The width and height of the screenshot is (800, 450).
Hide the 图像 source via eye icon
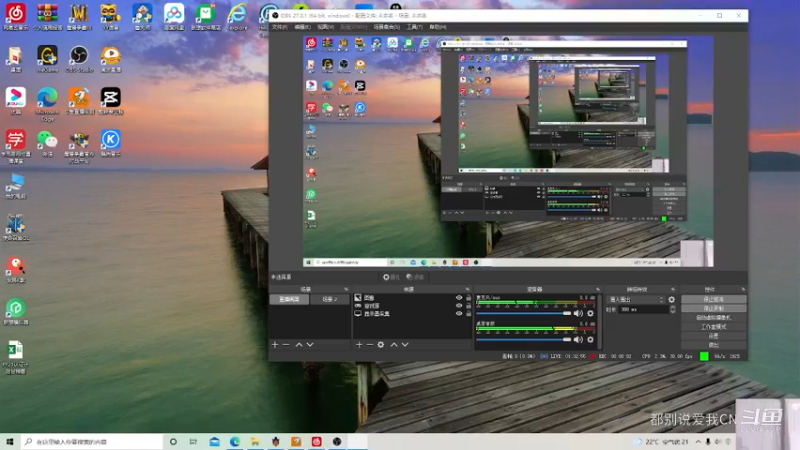click(x=459, y=297)
